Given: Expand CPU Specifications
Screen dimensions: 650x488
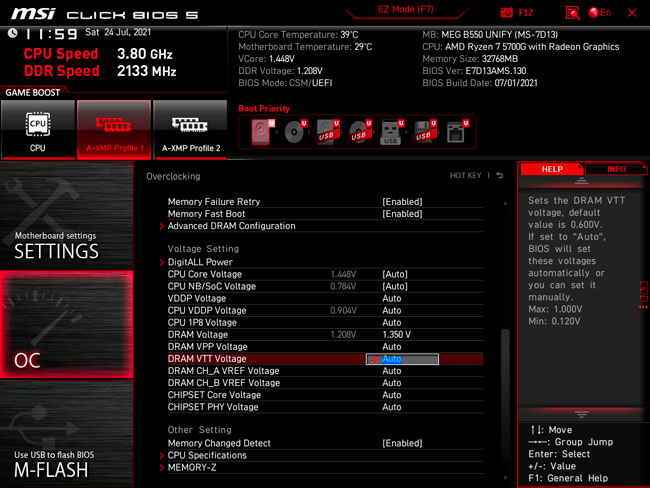Looking at the screenshot, I should tap(207, 455).
